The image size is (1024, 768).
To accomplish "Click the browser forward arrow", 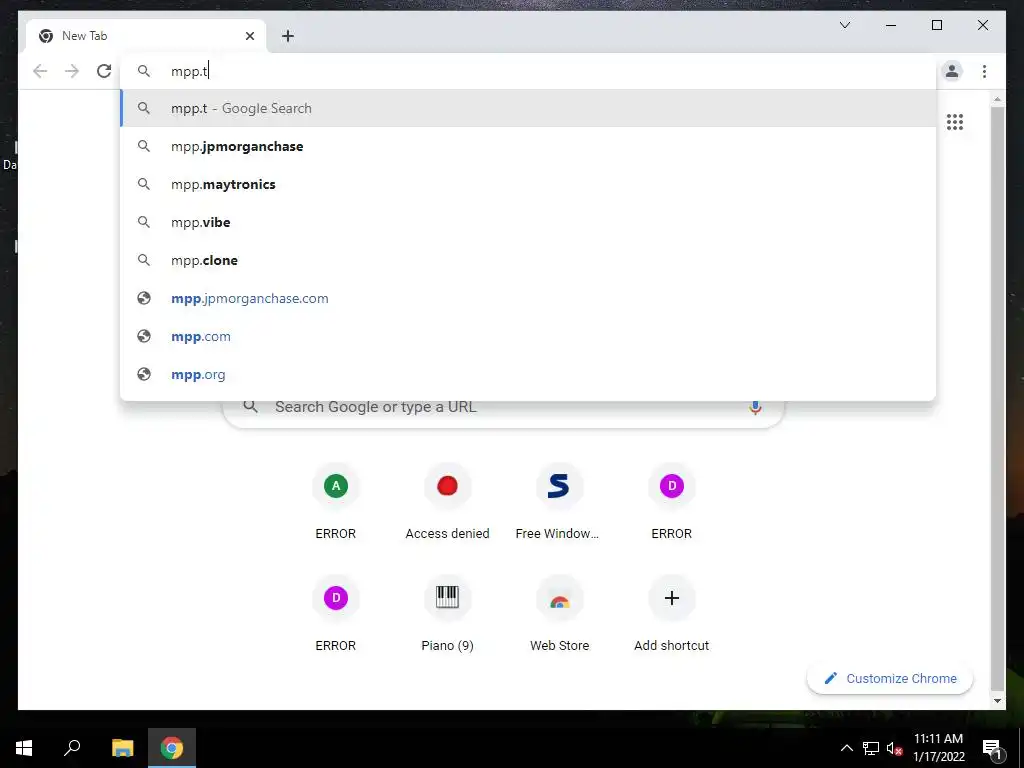I will tap(72, 71).
